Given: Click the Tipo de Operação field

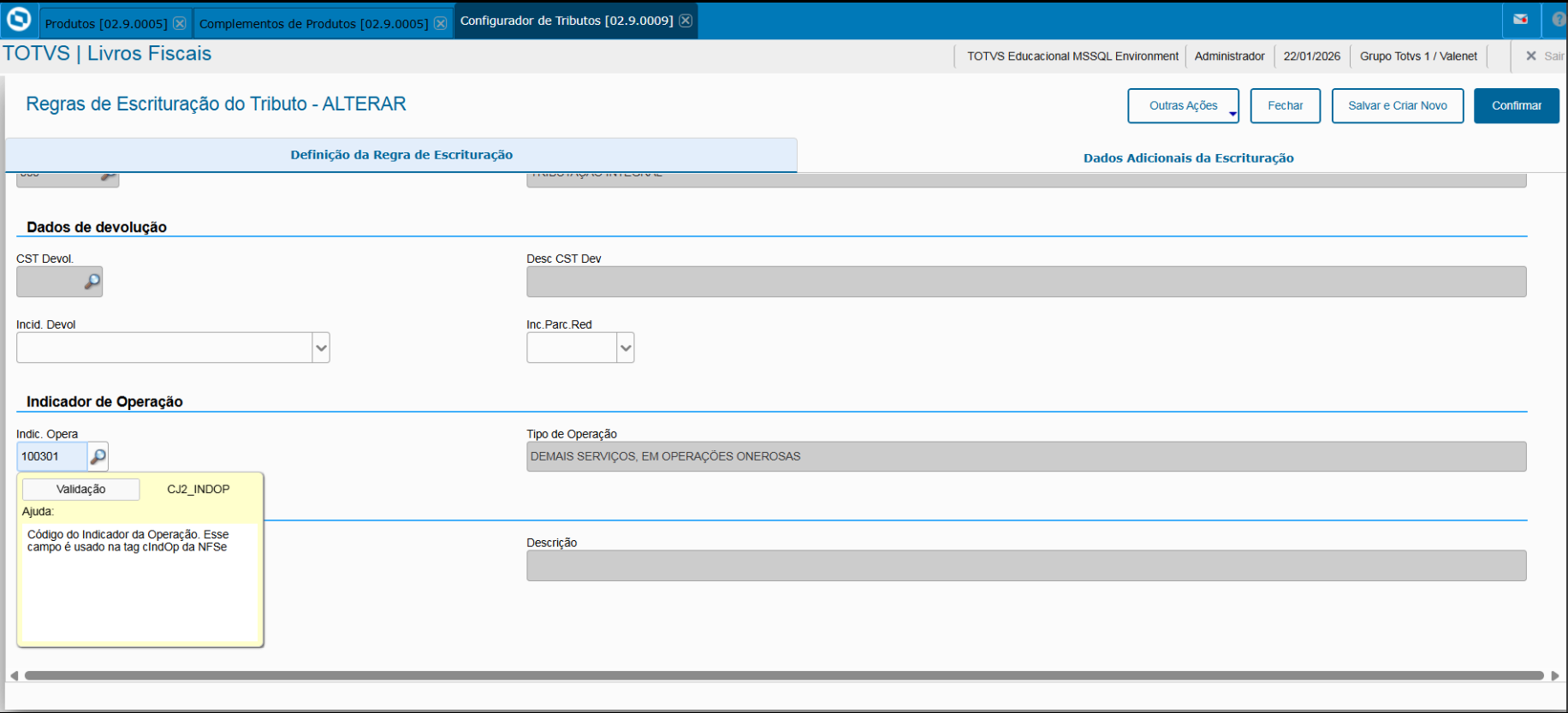Looking at the screenshot, I should pyautogui.click(x=1026, y=456).
